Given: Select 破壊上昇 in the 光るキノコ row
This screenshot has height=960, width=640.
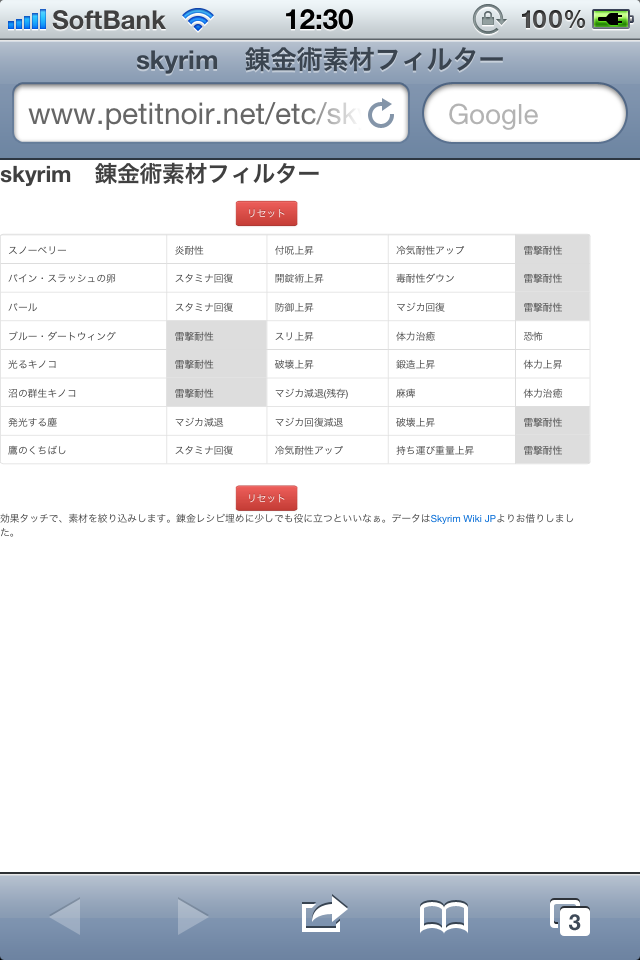Looking at the screenshot, I should coord(328,364).
